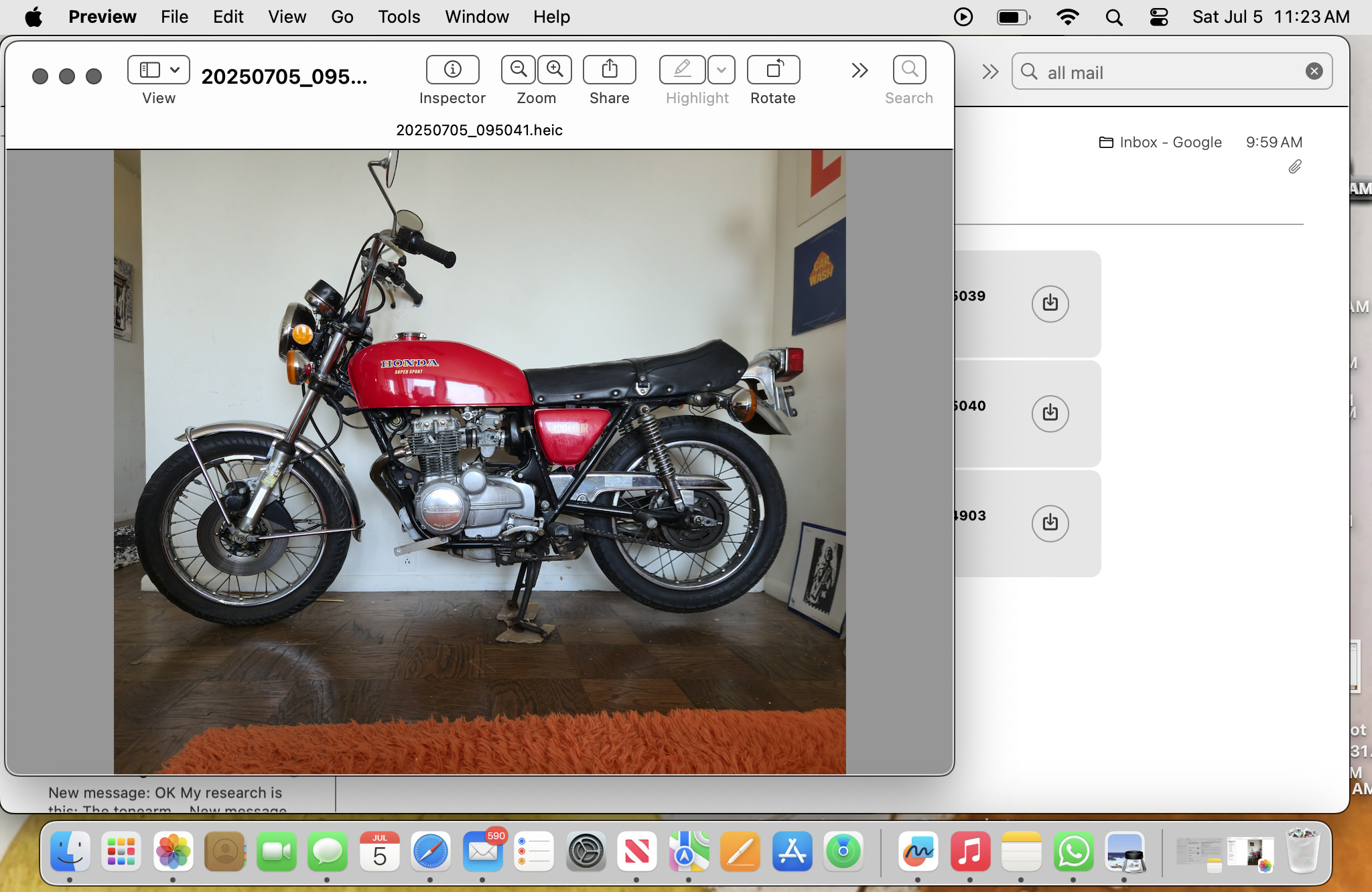This screenshot has width=1372, height=892.
Task: Expand the View options dropdown chevron
Action: pos(175,70)
